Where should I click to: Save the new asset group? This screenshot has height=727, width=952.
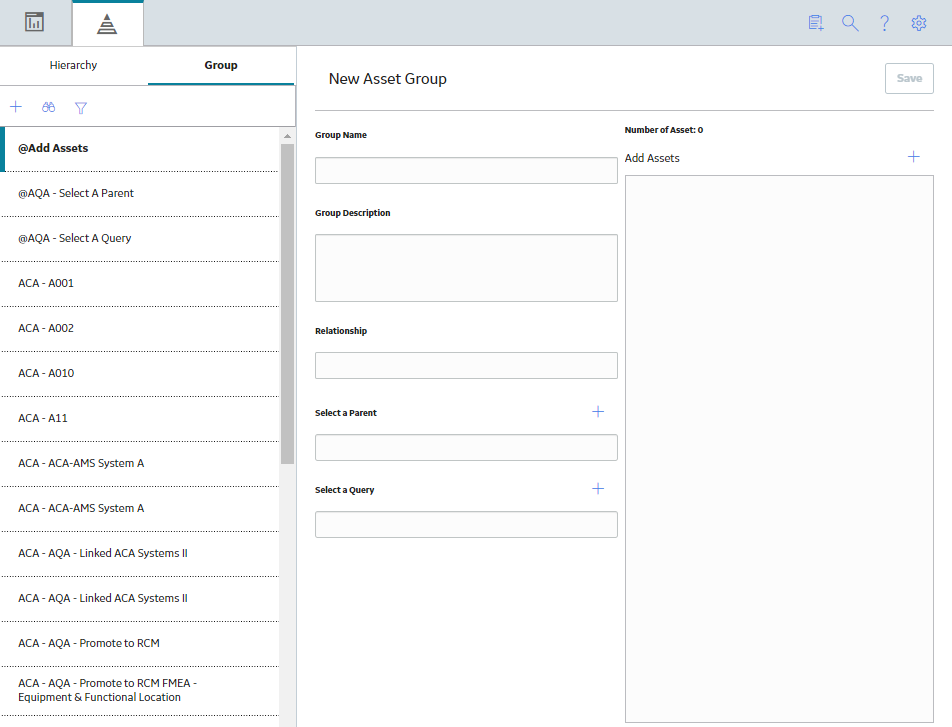(909, 78)
